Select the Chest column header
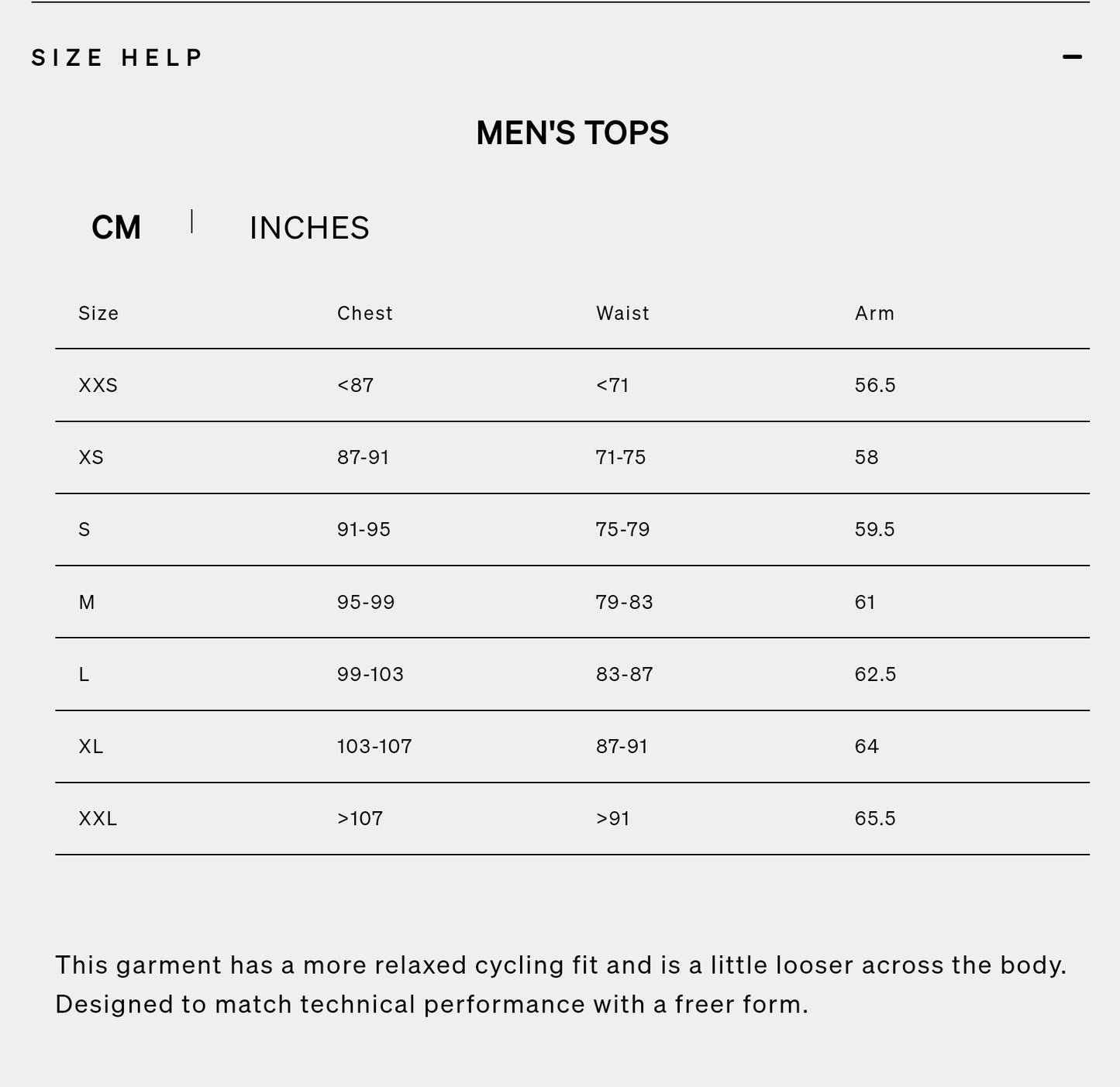The height and width of the screenshot is (1087, 1120). 365,313
